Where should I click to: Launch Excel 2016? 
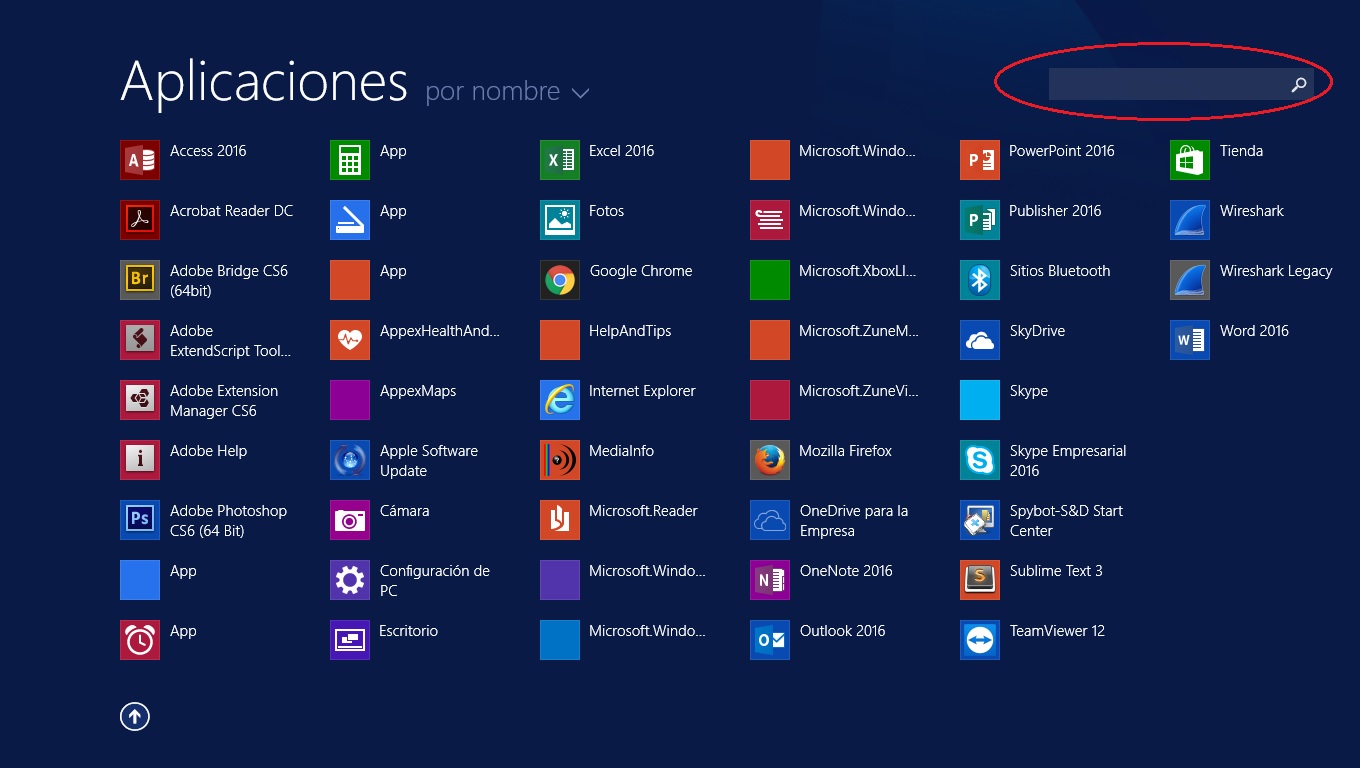coord(560,160)
